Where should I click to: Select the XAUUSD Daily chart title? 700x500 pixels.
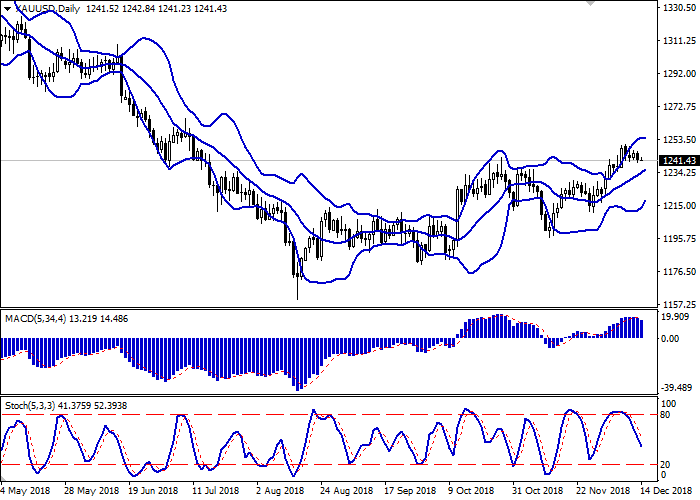tap(44, 8)
